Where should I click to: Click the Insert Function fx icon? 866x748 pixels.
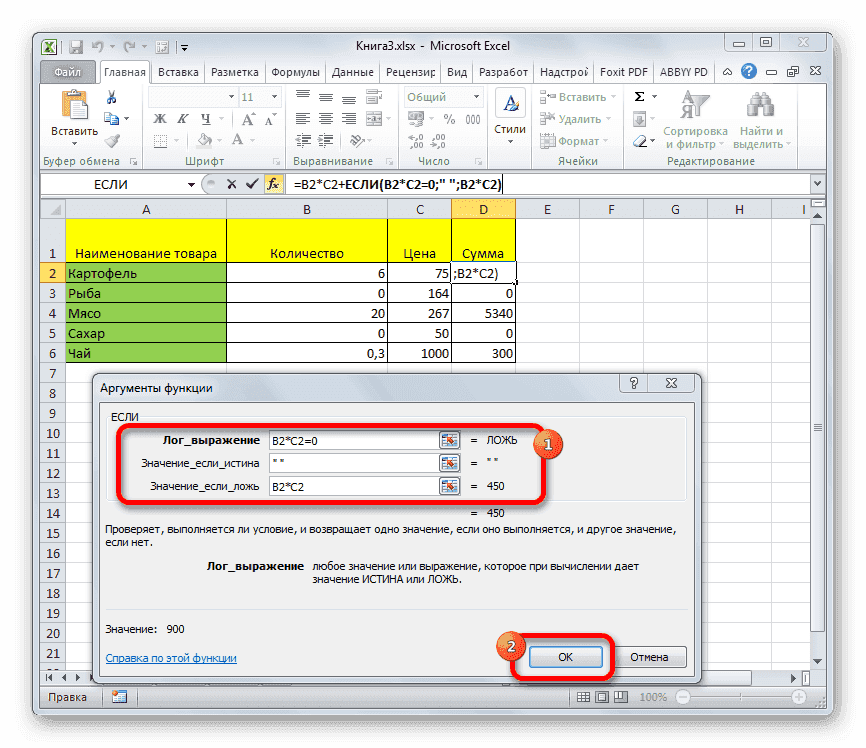click(274, 184)
